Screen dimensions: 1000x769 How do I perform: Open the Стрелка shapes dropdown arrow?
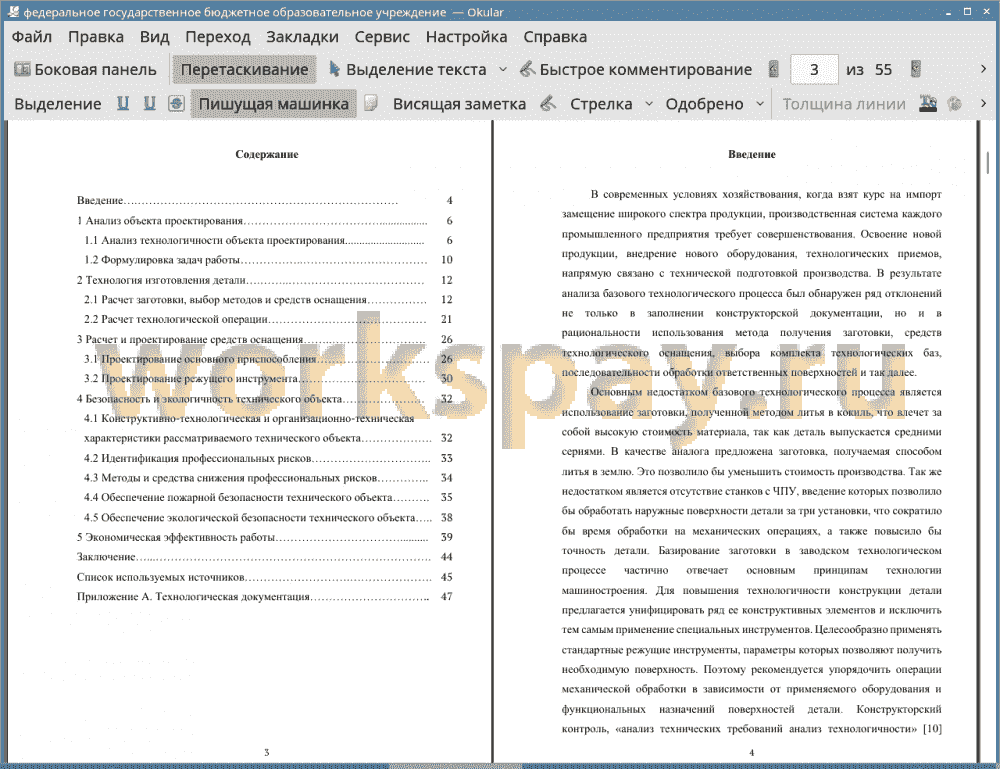click(649, 104)
